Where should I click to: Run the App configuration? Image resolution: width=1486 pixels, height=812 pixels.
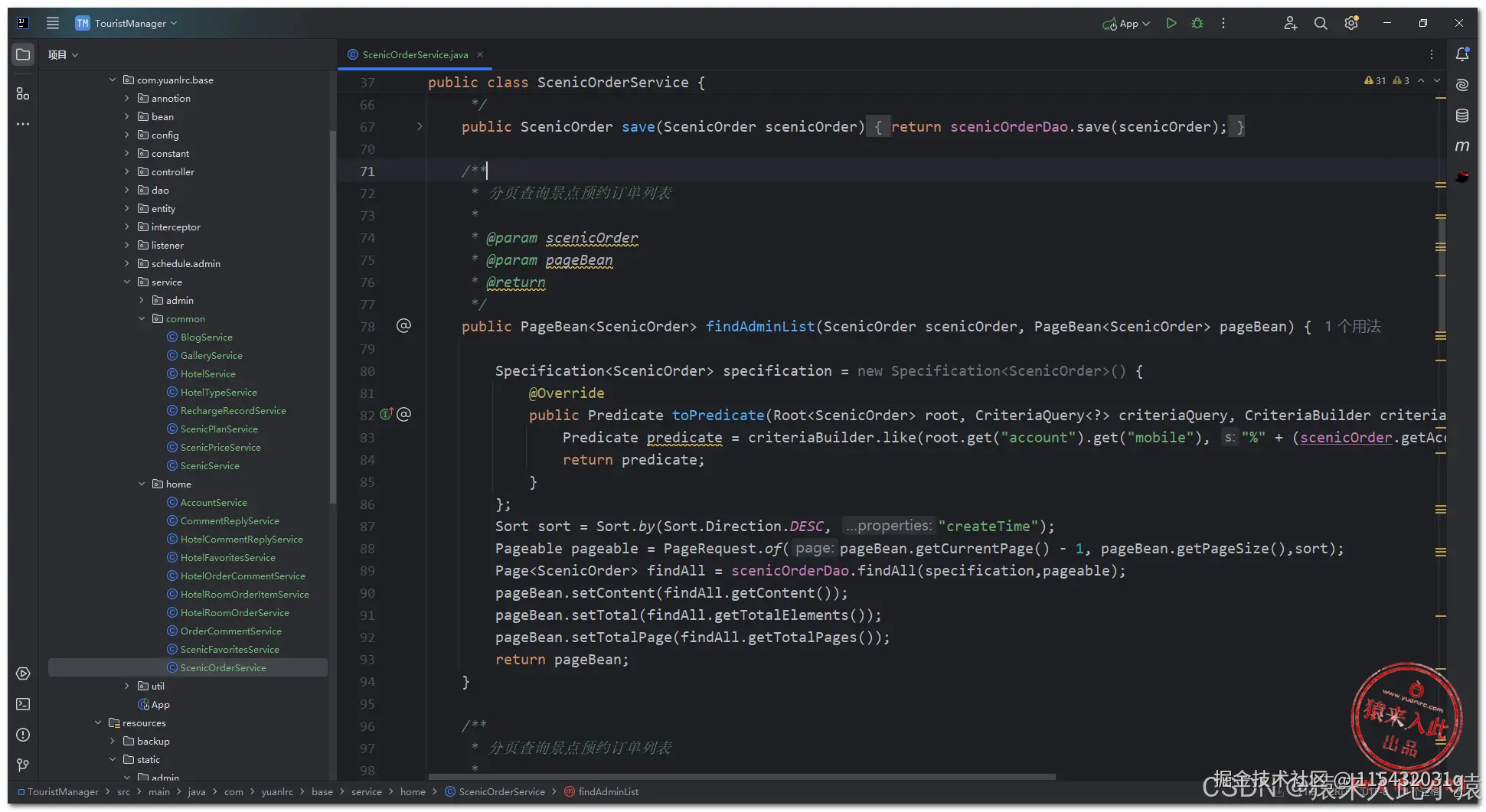click(x=1171, y=23)
